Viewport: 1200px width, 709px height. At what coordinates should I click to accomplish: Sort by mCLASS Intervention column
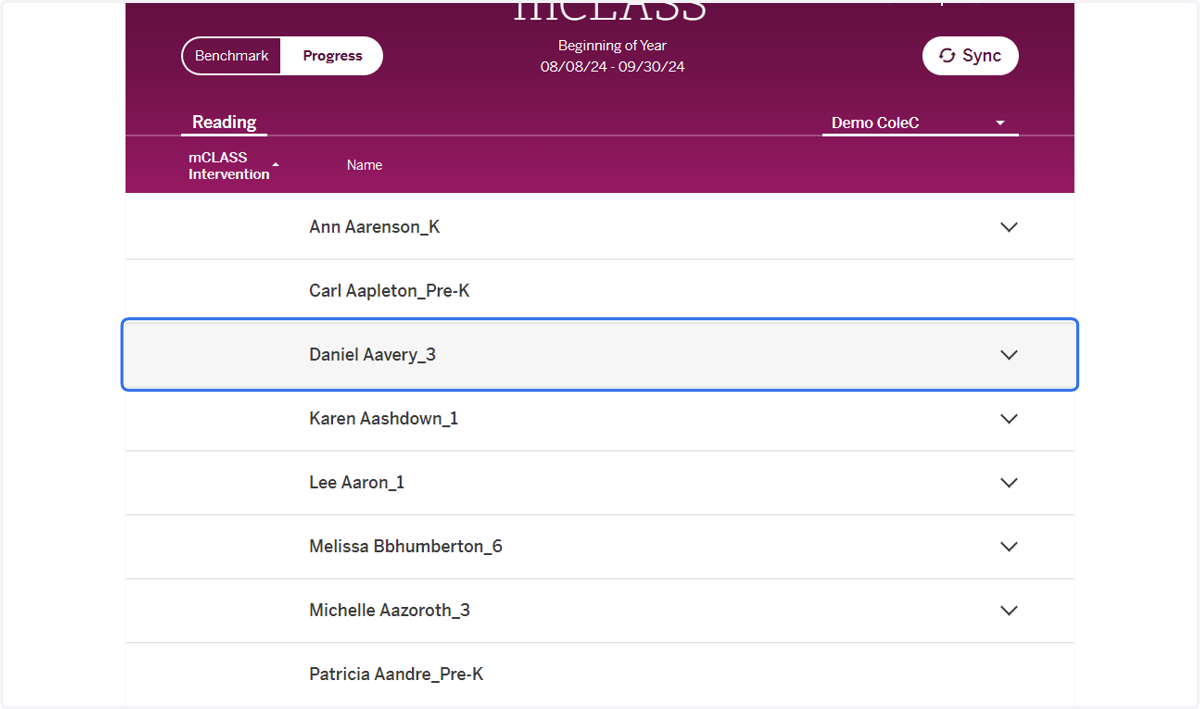(x=234, y=166)
